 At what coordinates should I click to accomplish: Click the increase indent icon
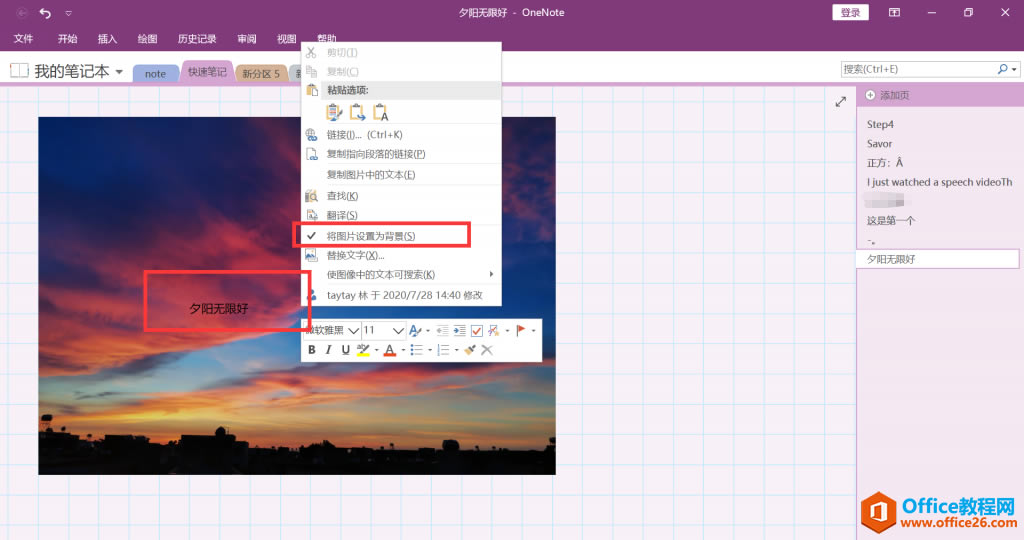point(459,330)
